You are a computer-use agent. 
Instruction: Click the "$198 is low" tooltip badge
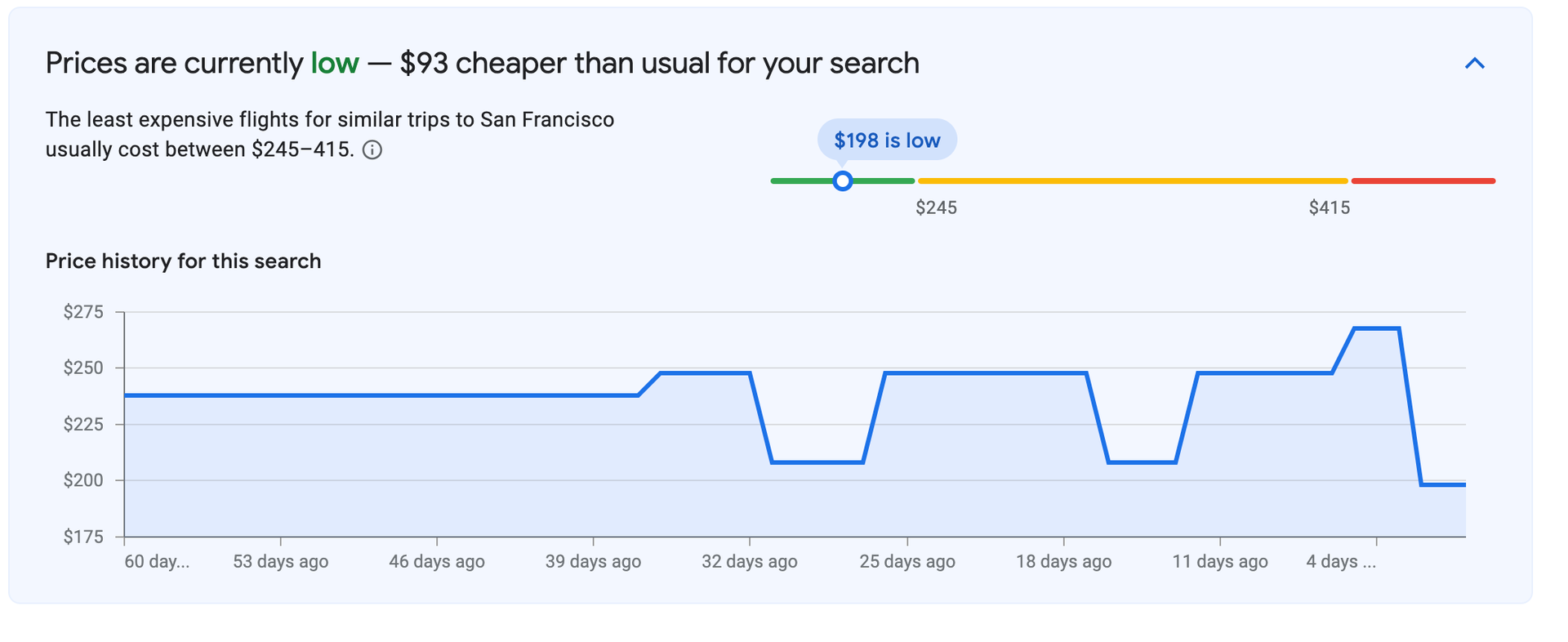pos(887,140)
